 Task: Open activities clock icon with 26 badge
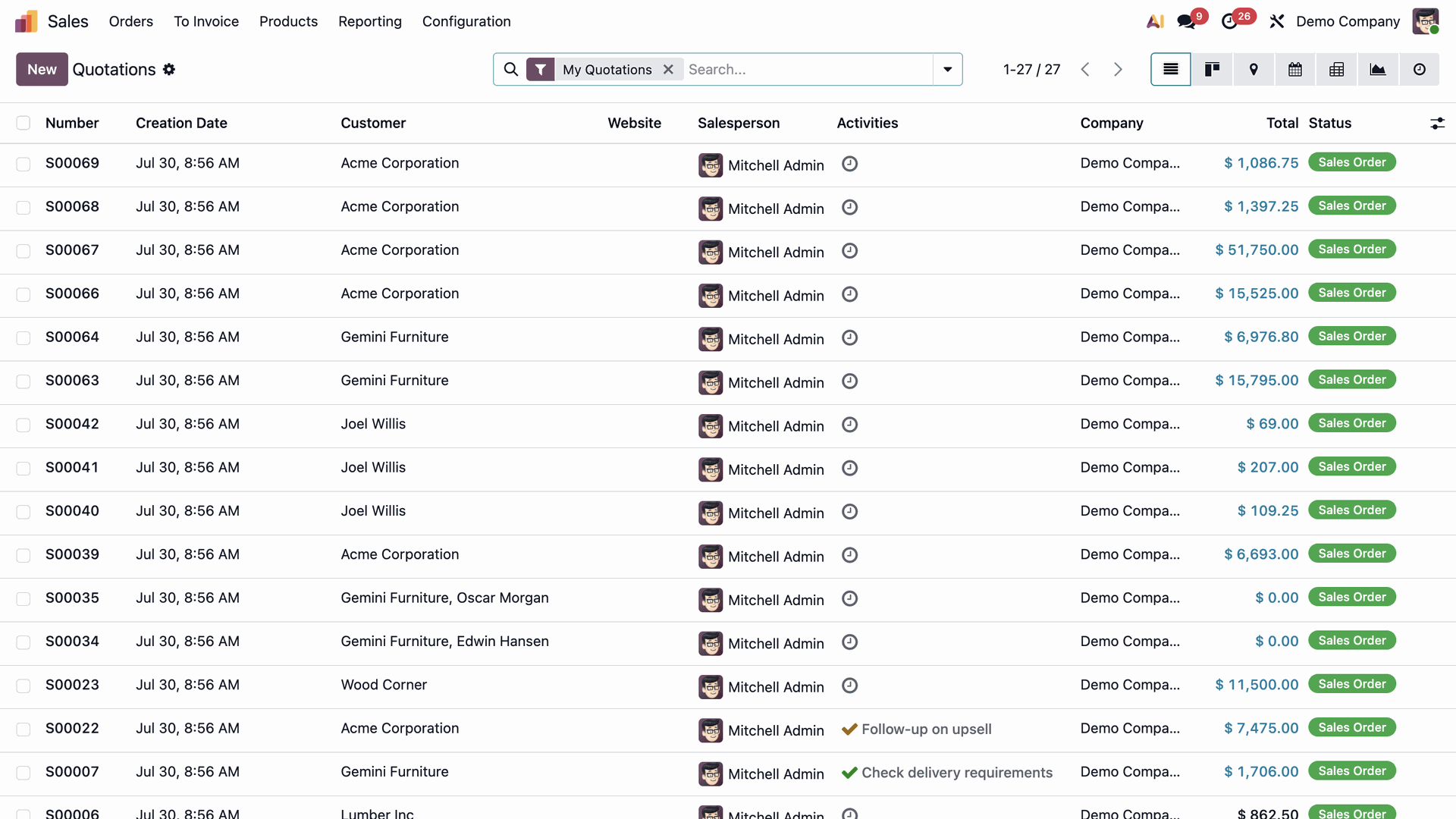pos(1230,21)
